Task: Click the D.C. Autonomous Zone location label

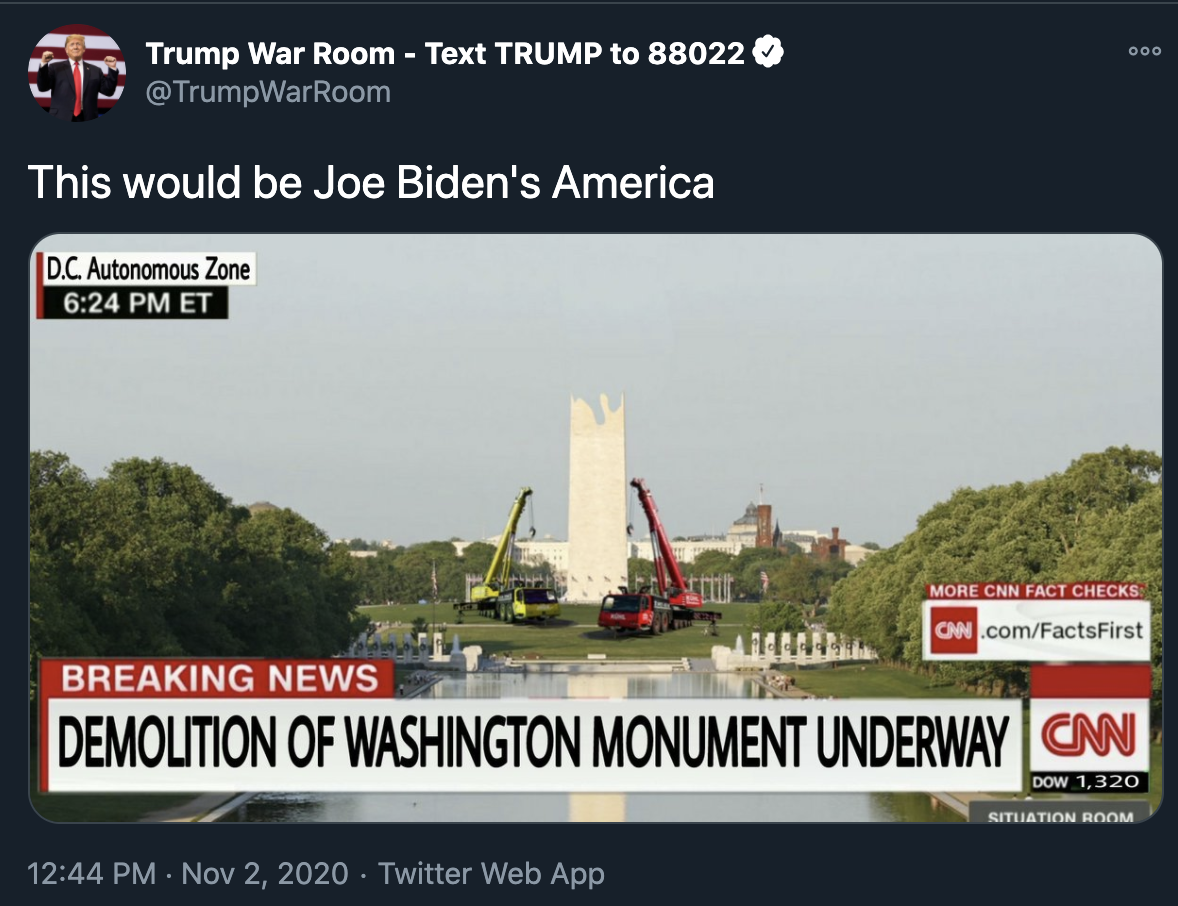Action: (x=146, y=269)
